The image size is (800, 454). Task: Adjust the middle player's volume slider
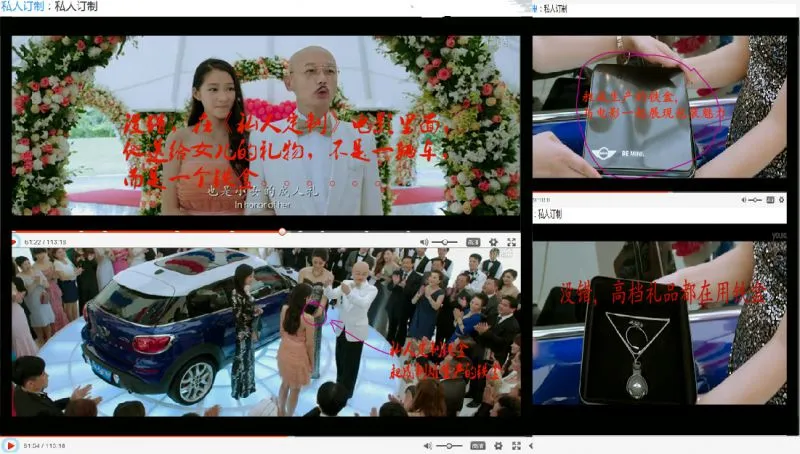pos(445,242)
